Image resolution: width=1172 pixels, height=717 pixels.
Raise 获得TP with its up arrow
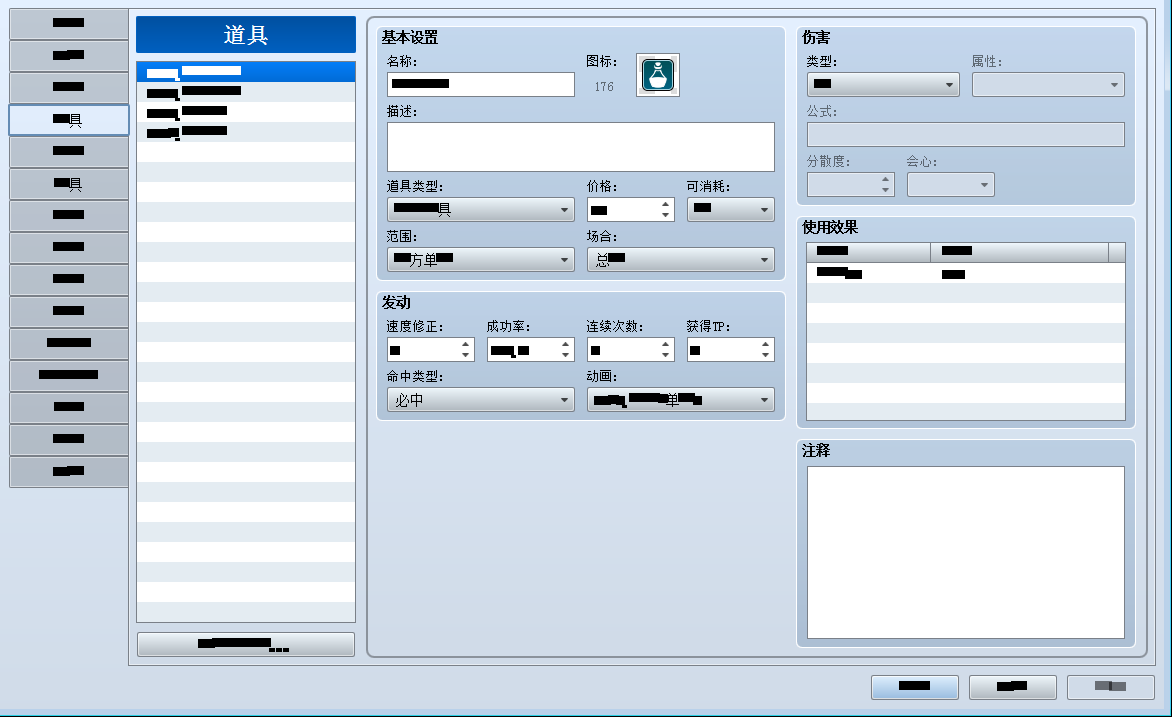[765, 344]
